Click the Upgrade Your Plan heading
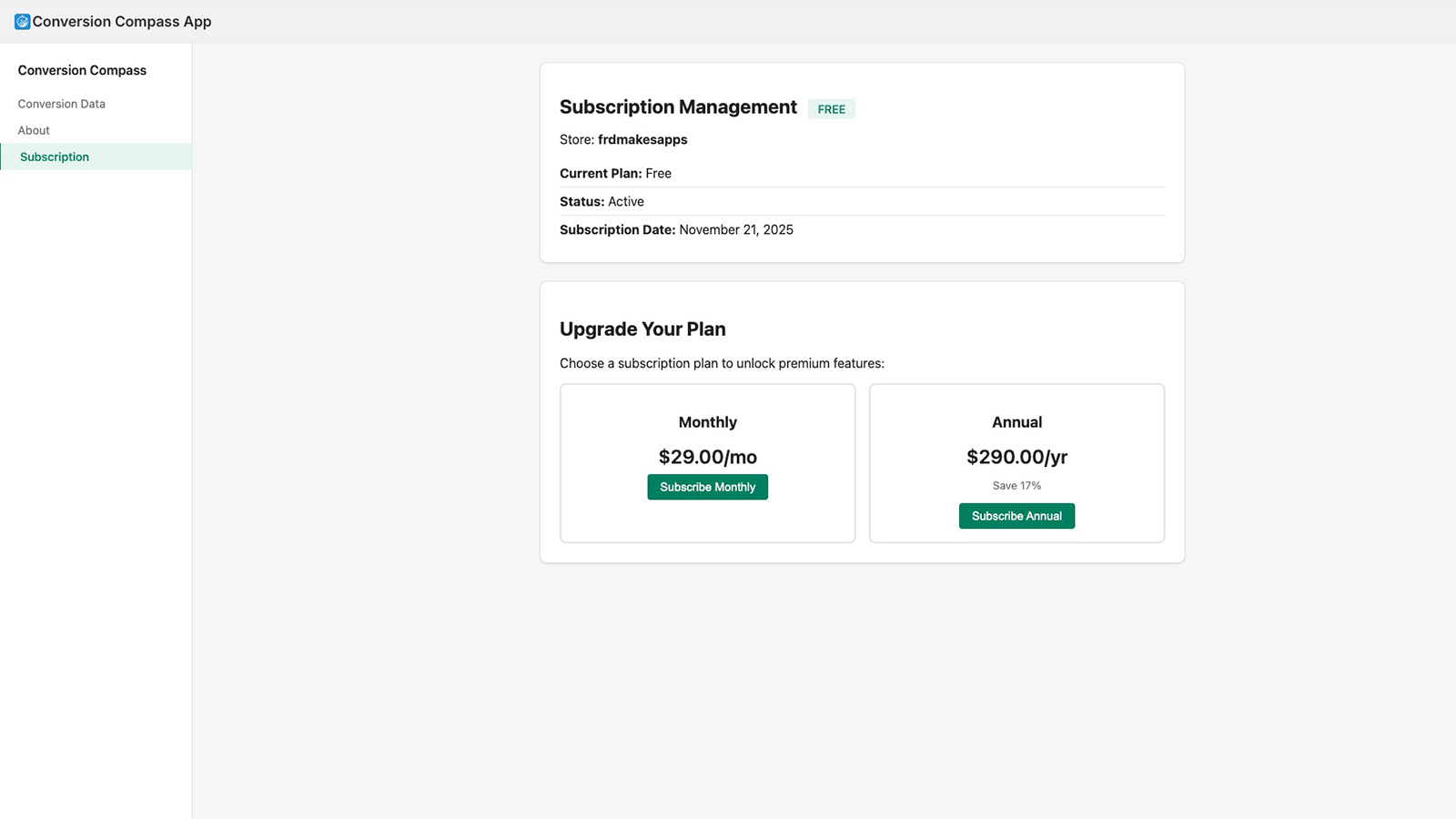The image size is (1456, 819). click(x=642, y=329)
